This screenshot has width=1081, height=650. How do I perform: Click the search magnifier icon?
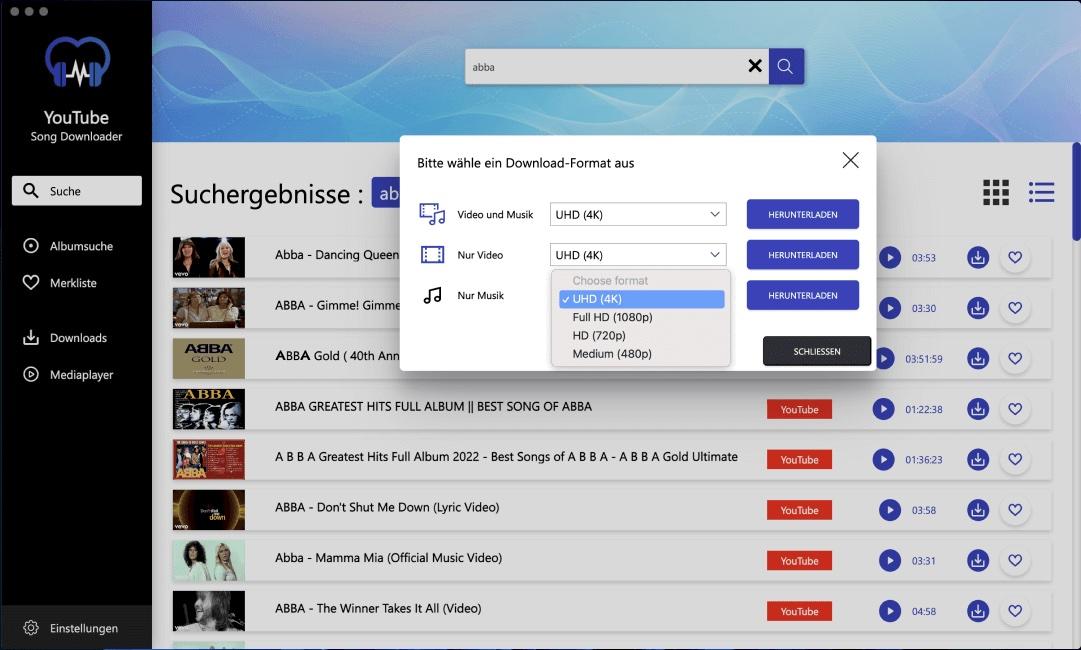(785, 66)
